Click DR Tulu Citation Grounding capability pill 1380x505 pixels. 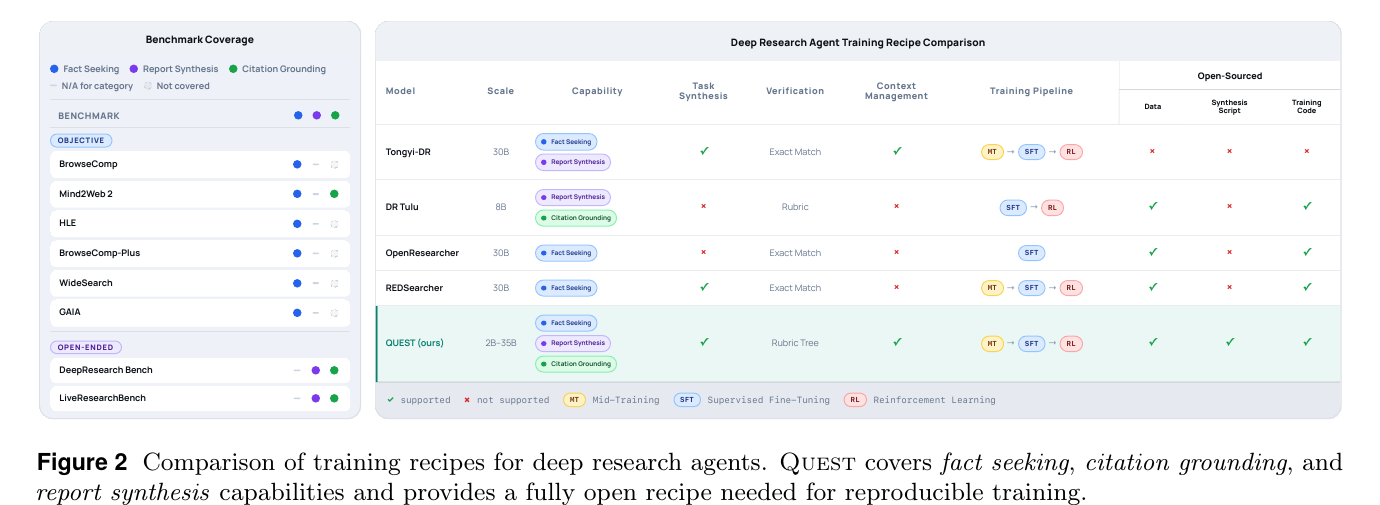[576, 218]
